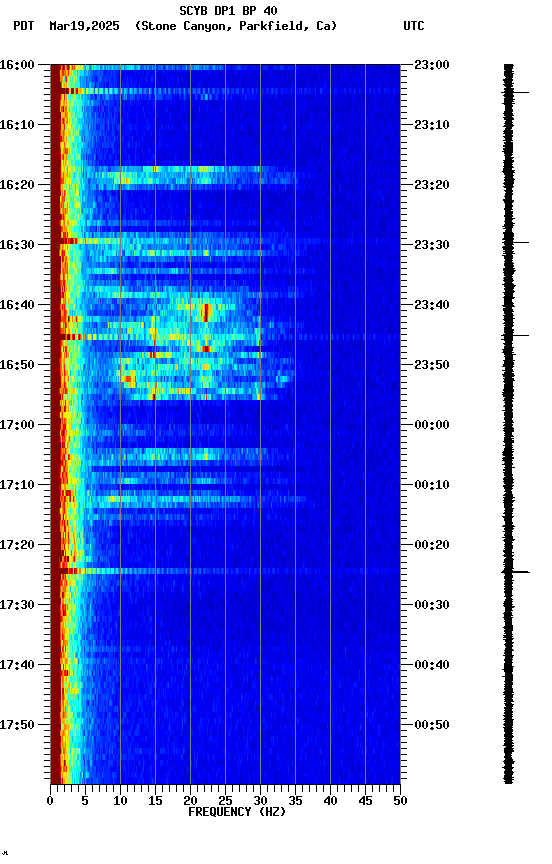The height and width of the screenshot is (864, 552).
Task: Click the frequency axis tick label 25
Action: 225,801
